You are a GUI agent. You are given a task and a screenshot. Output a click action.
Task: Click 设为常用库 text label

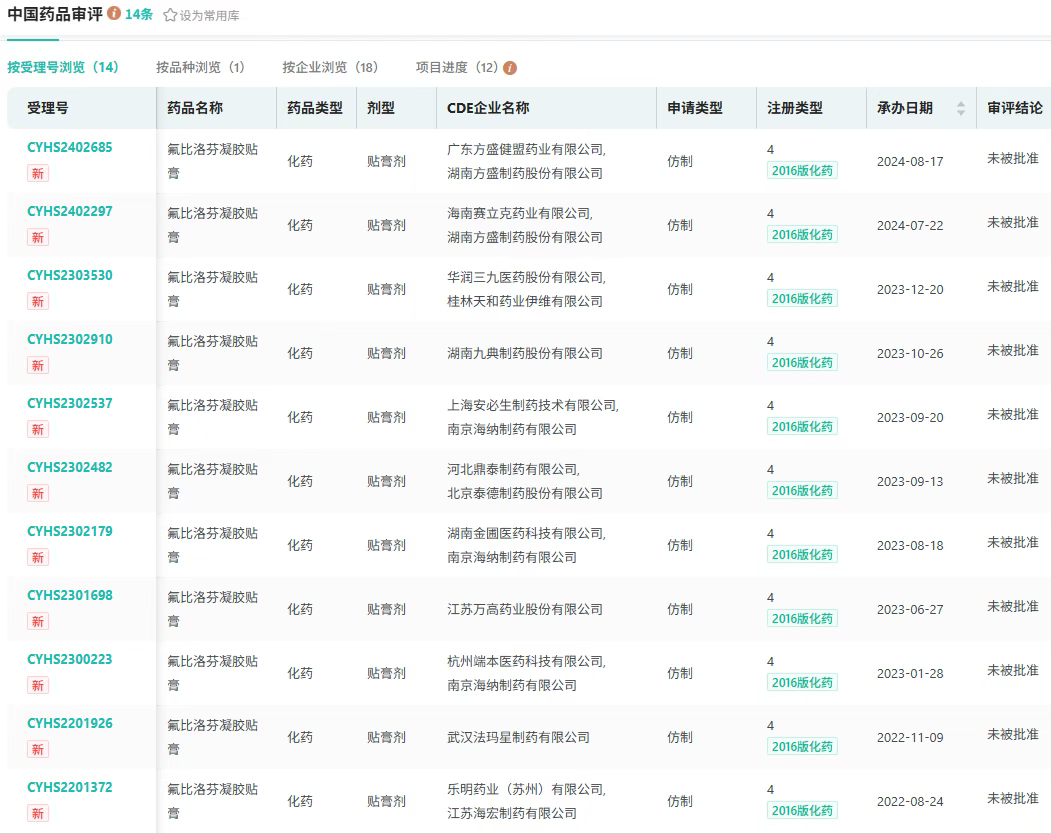click(x=210, y=16)
